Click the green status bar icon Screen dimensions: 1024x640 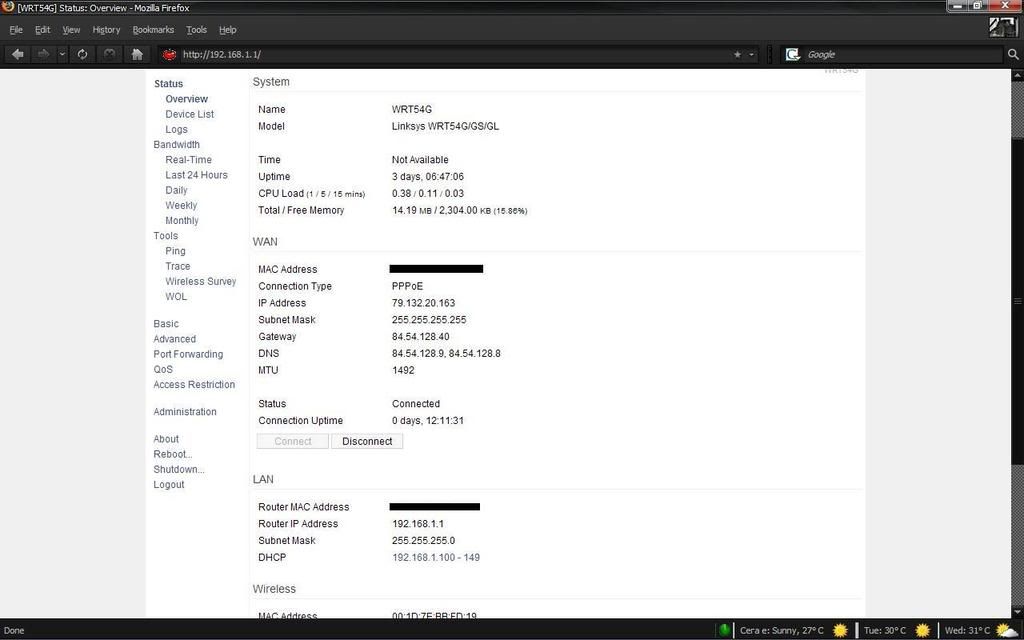(x=724, y=630)
